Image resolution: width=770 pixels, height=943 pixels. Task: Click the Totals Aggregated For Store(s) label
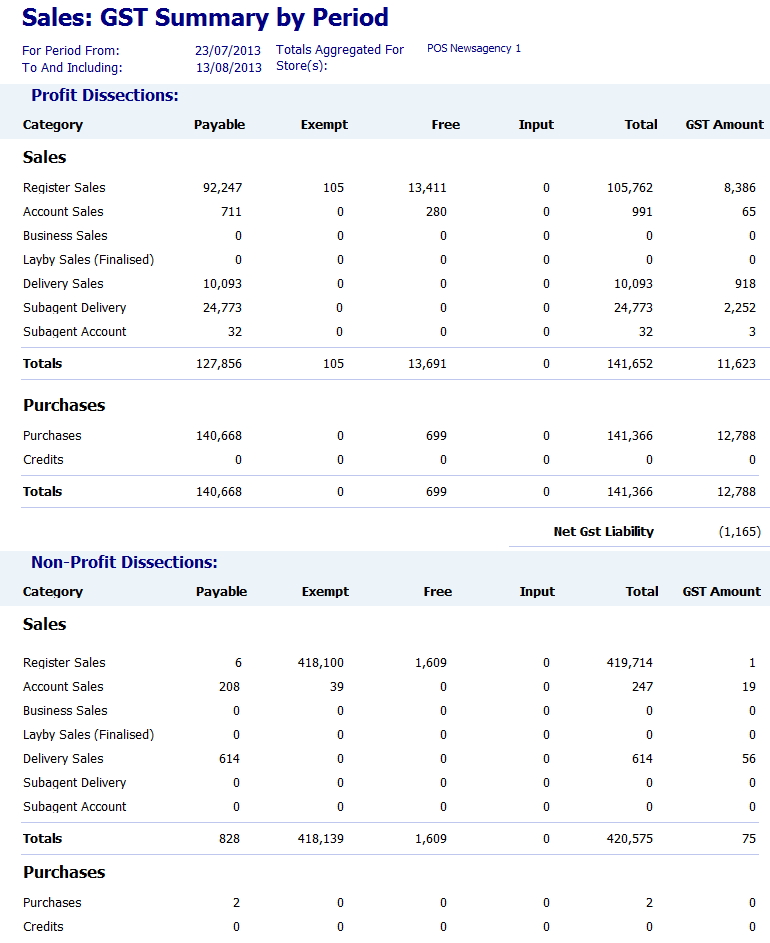click(339, 58)
